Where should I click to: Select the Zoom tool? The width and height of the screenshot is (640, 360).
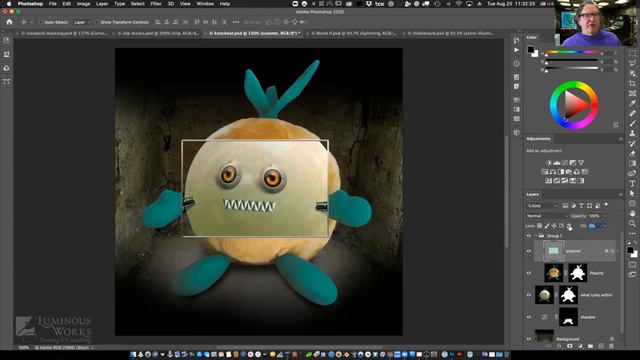632,223
